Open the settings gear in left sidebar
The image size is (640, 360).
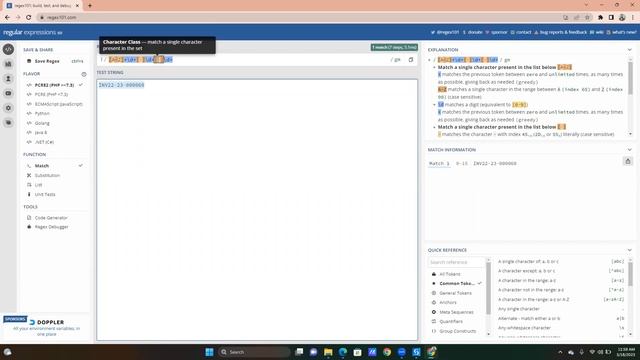(x=8, y=108)
